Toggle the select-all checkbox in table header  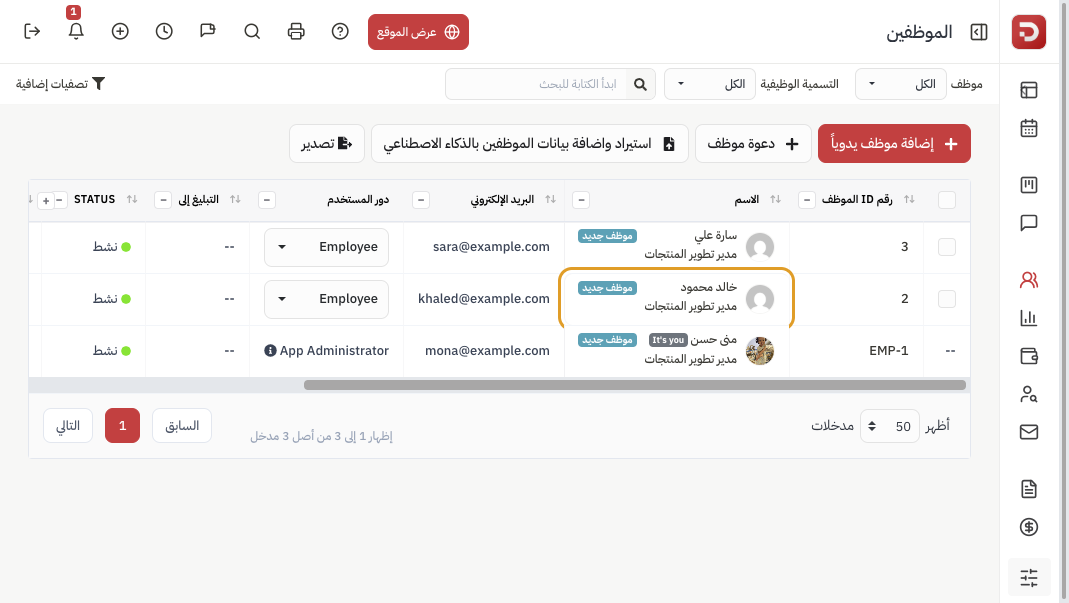point(947,200)
